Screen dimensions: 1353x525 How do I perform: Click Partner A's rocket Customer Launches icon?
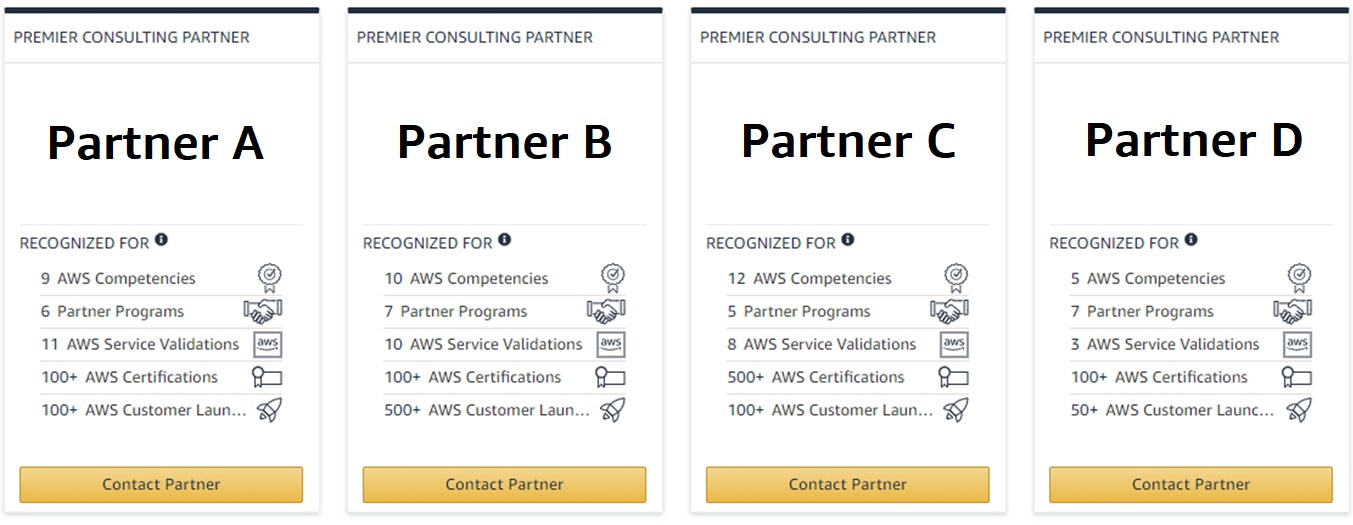269,410
